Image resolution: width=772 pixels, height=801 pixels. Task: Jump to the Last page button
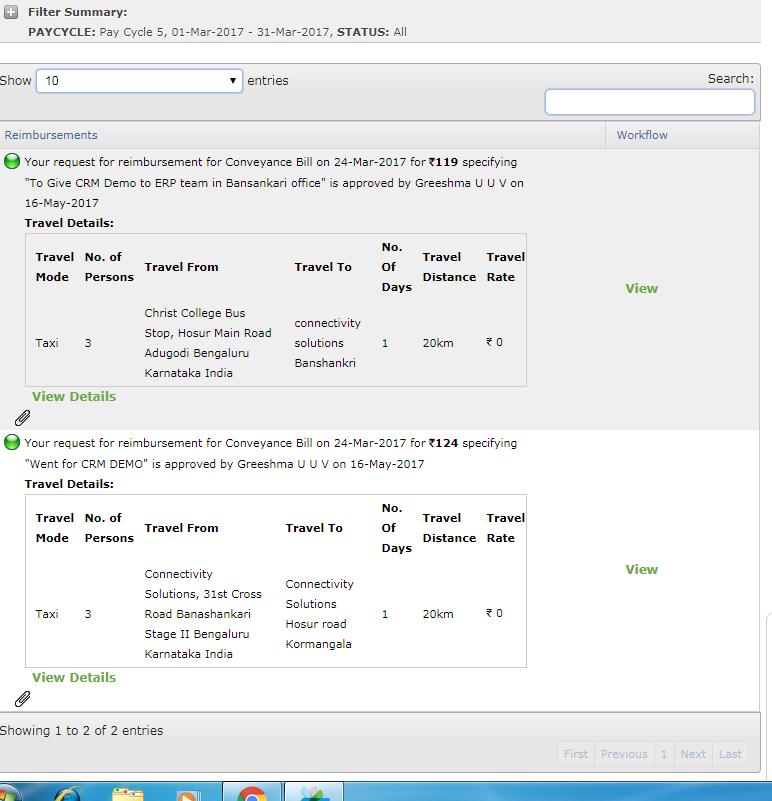(730, 754)
